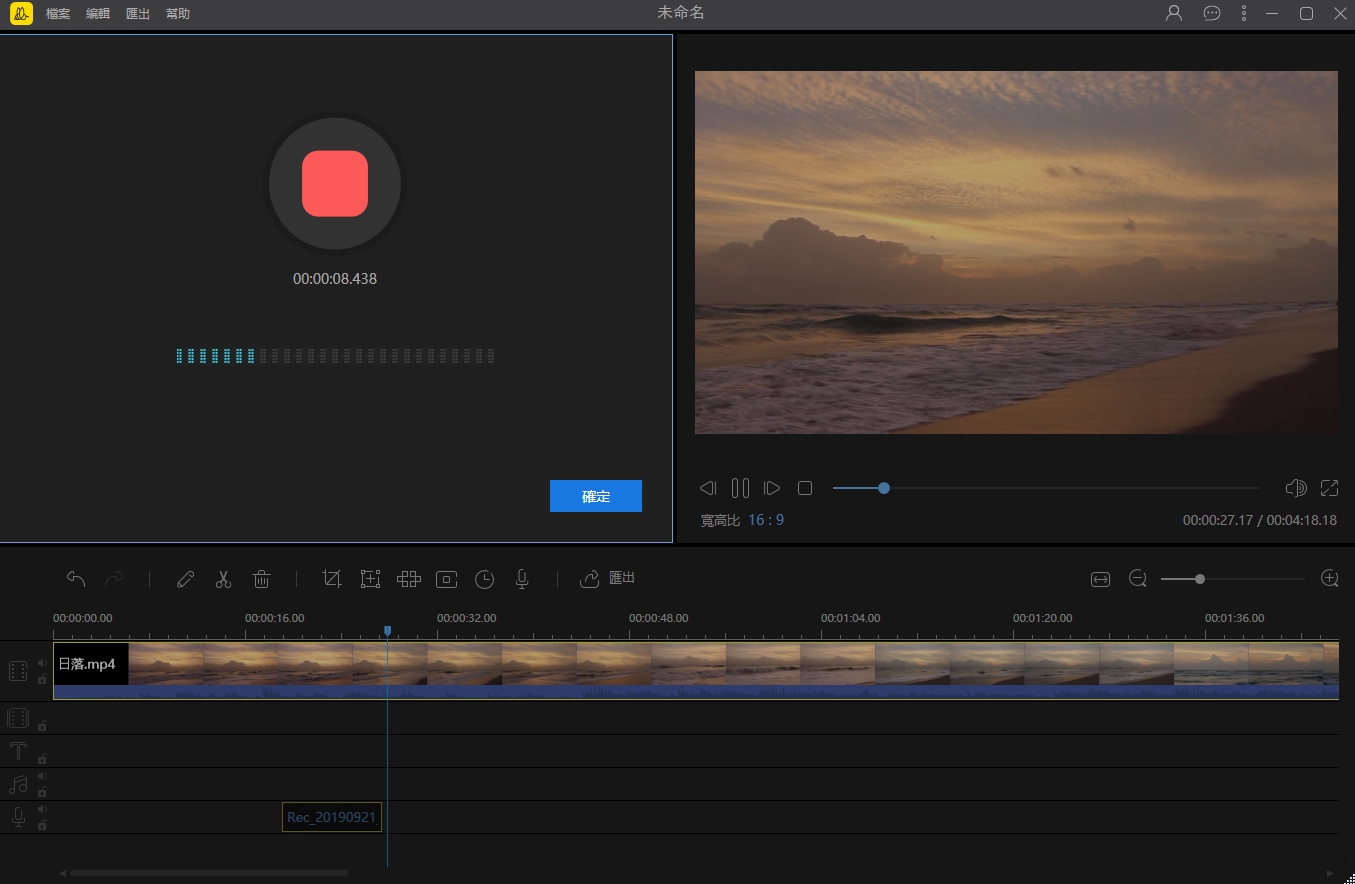Expand preview to fullscreen

(1329, 488)
